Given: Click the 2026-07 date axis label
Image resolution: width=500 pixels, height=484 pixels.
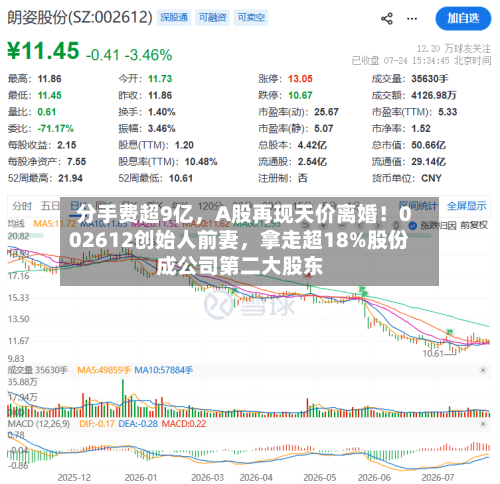Looking at the screenshot, I should pyautogui.click(x=438, y=478).
